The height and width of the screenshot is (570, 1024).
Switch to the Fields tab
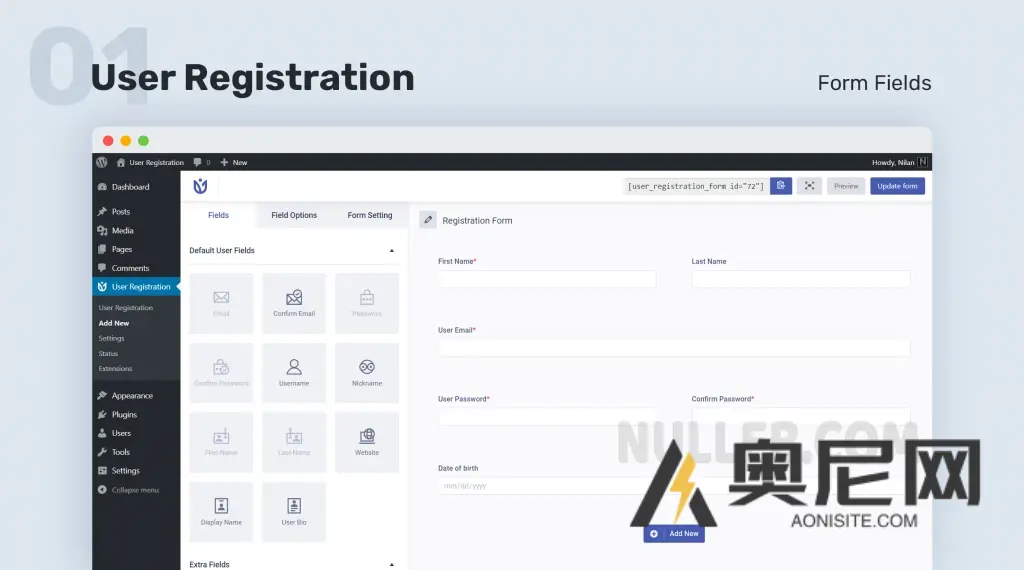coord(218,215)
